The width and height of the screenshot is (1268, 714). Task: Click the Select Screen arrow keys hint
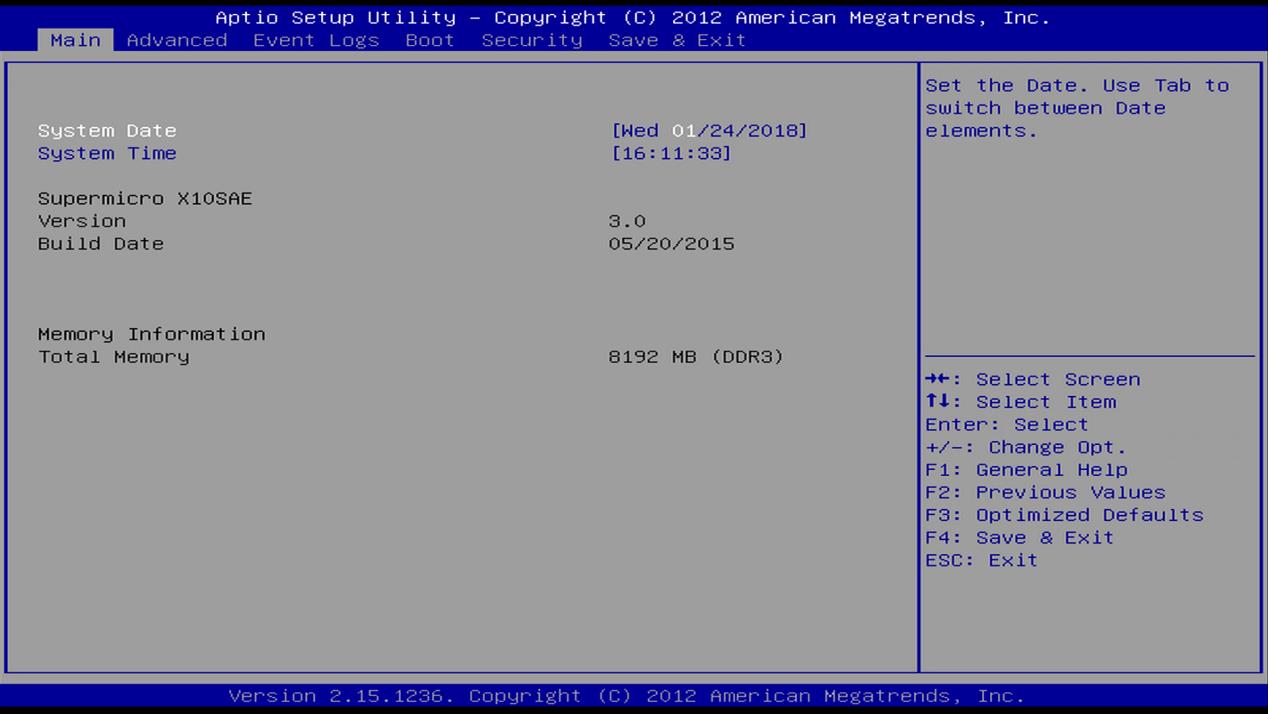point(1033,379)
